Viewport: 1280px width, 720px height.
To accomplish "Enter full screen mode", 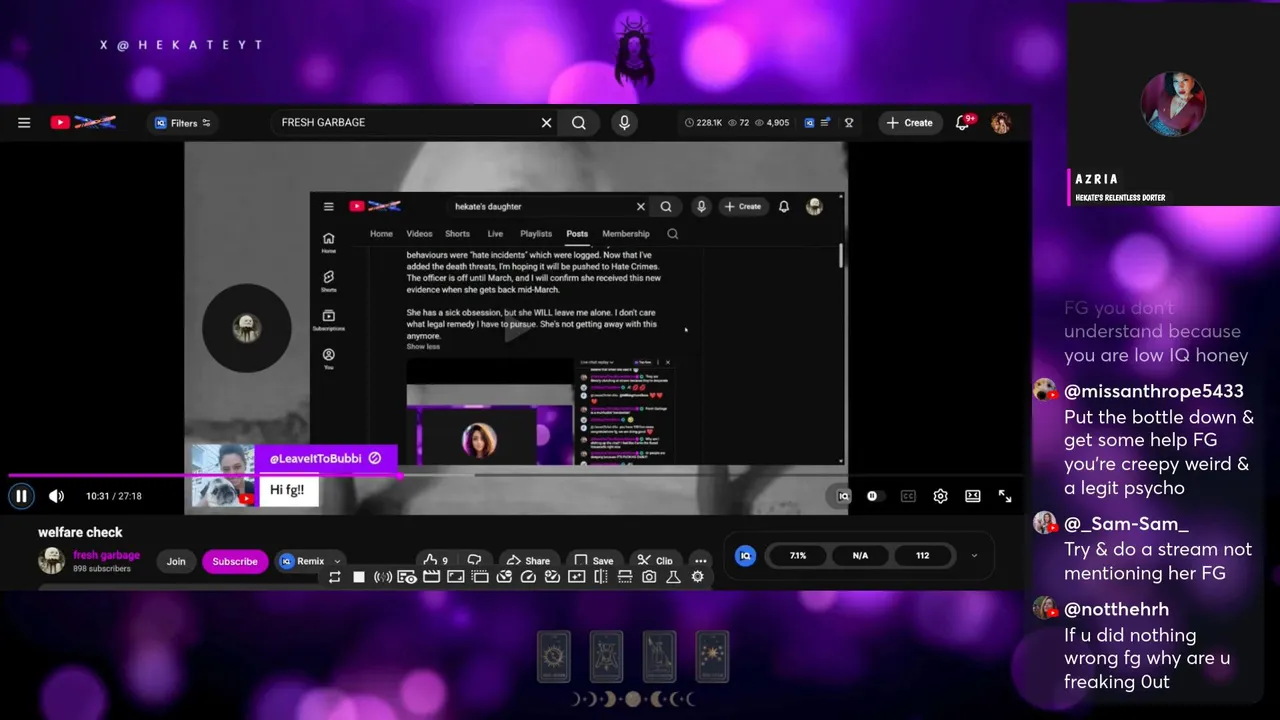I will click(1005, 496).
